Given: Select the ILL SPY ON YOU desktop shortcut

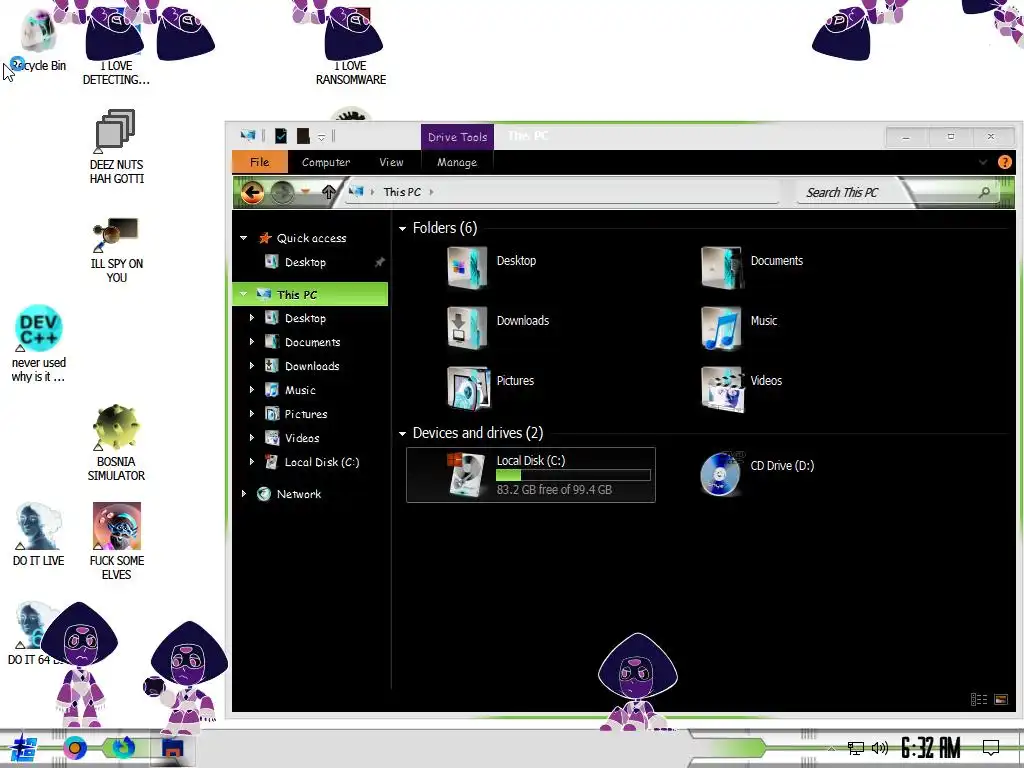Looking at the screenshot, I should (x=116, y=249).
